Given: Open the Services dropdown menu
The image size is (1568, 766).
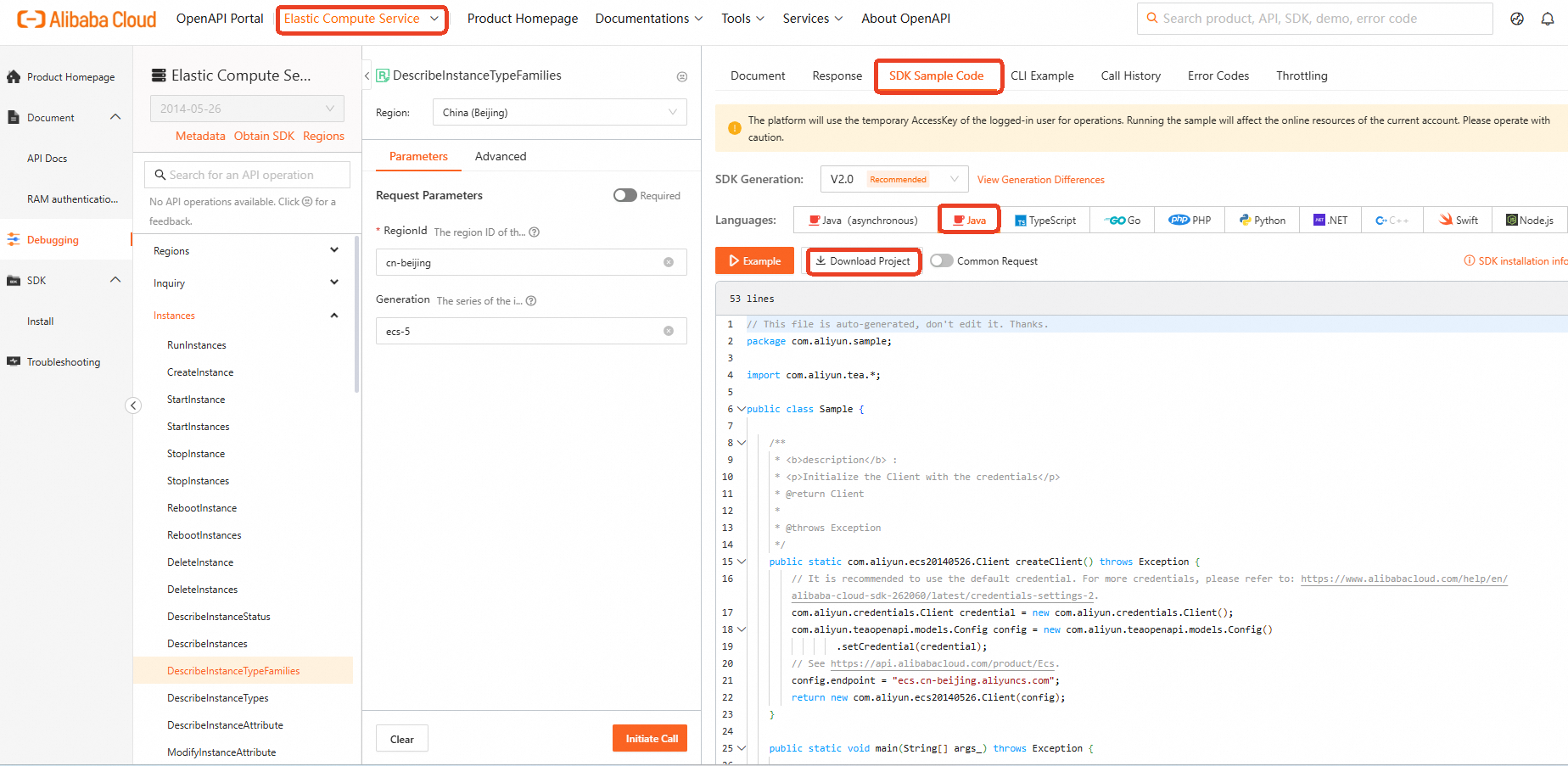Looking at the screenshot, I should pyautogui.click(x=813, y=19).
